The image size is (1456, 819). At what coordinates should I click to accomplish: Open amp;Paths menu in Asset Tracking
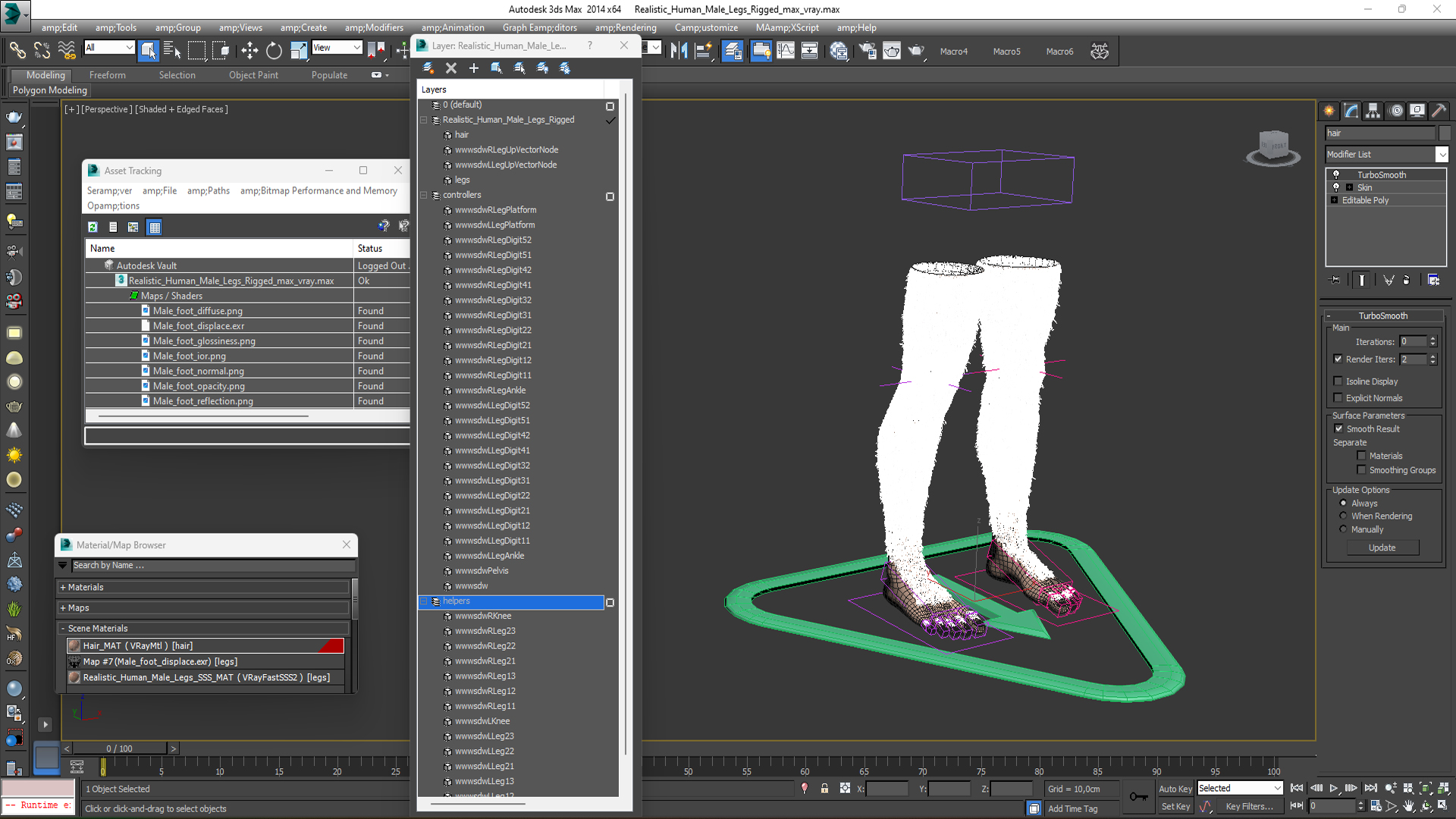click(x=209, y=191)
